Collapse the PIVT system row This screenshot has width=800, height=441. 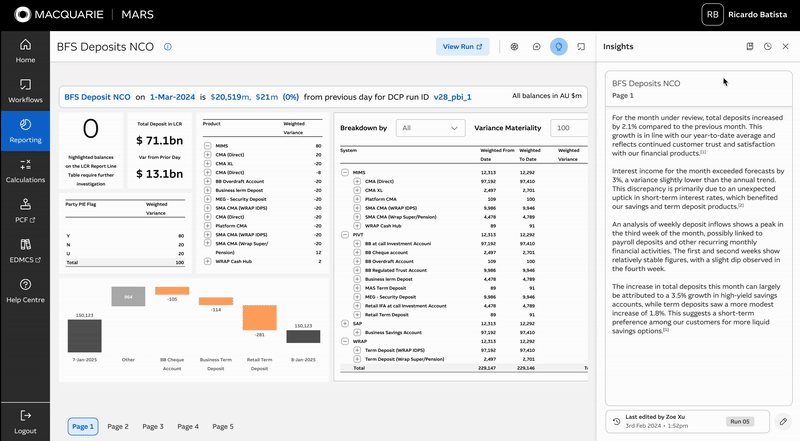(x=345, y=235)
